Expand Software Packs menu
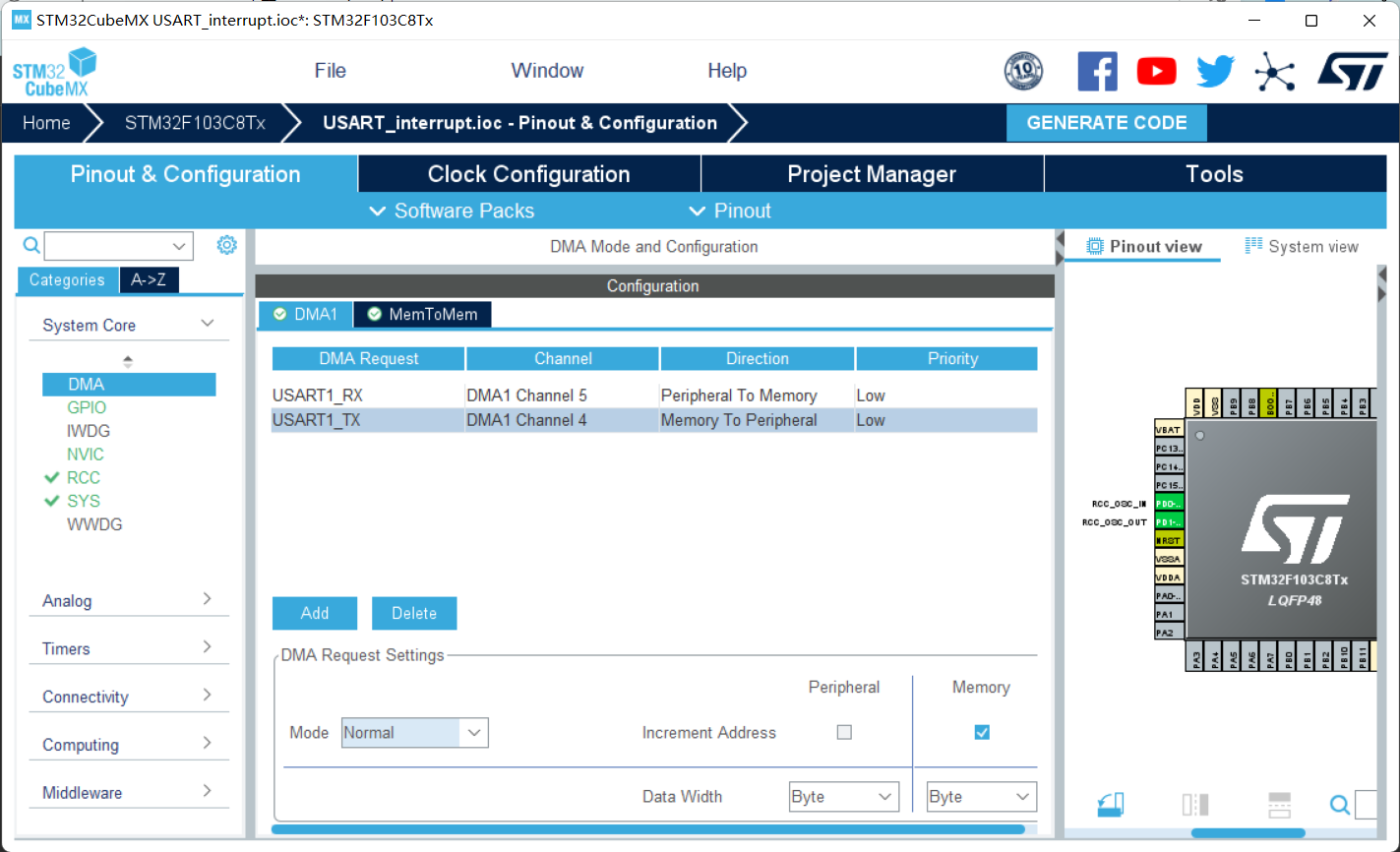The height and width of the screenshot is (852, 1400). [x=452, y=211]
